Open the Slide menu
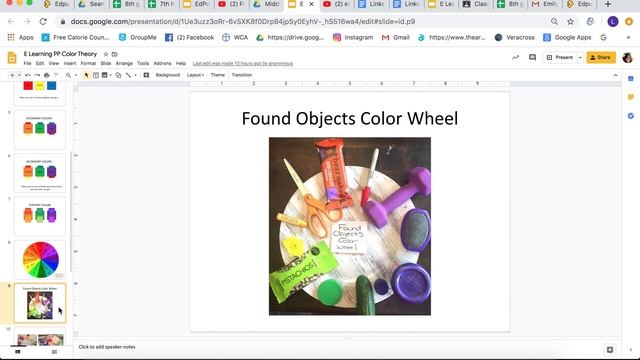 (x=106, y=64)
